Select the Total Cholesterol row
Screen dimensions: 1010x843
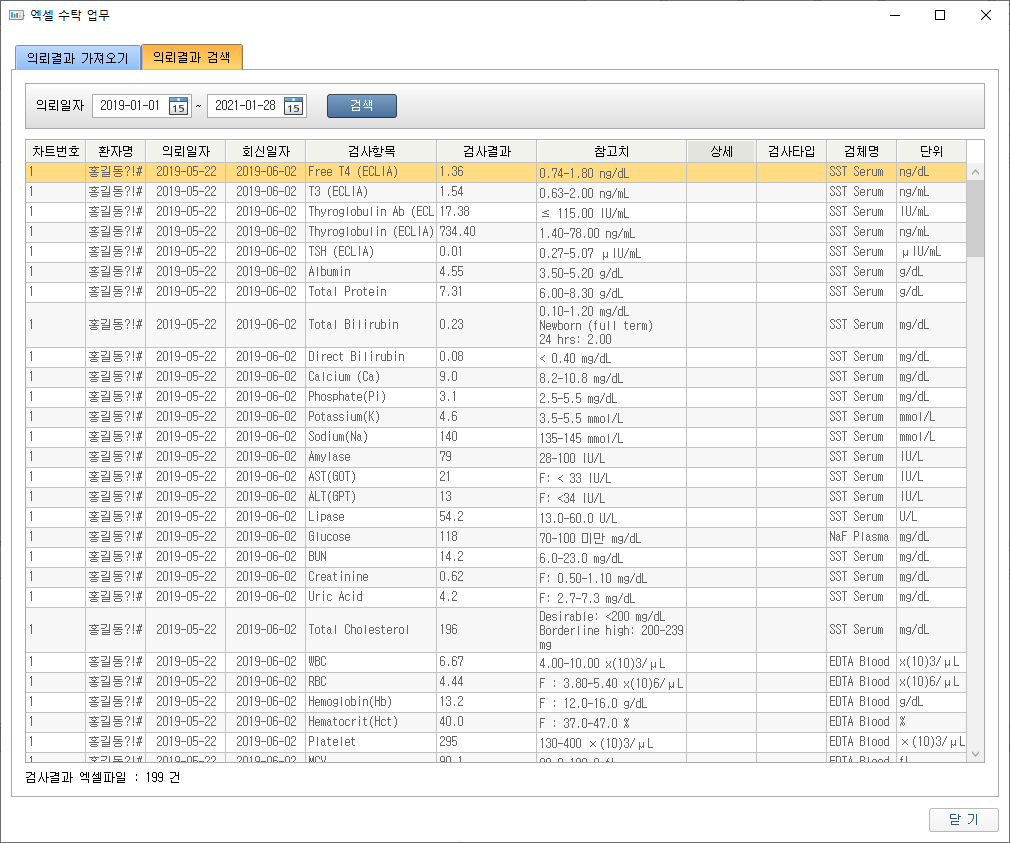pos(370,630)
